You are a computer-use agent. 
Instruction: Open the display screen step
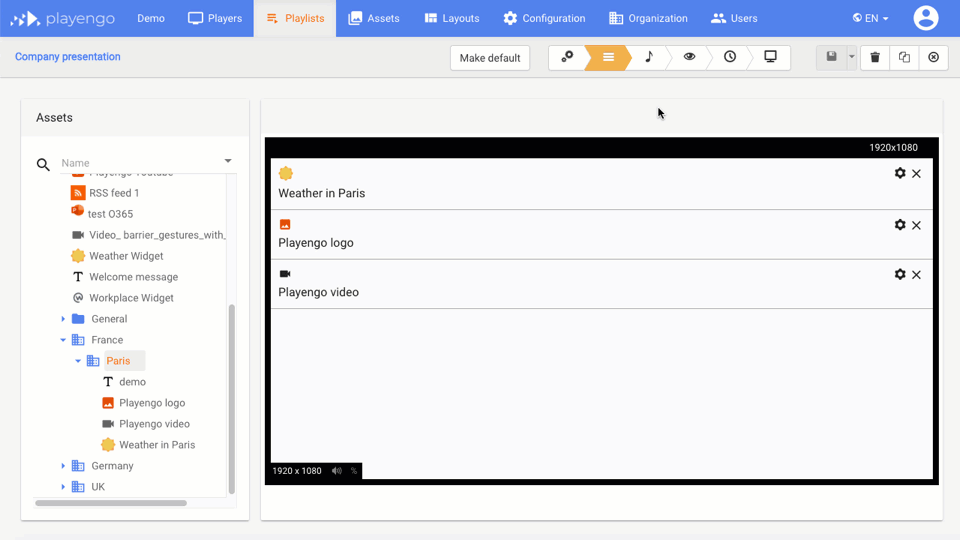[x=770, y=57]
